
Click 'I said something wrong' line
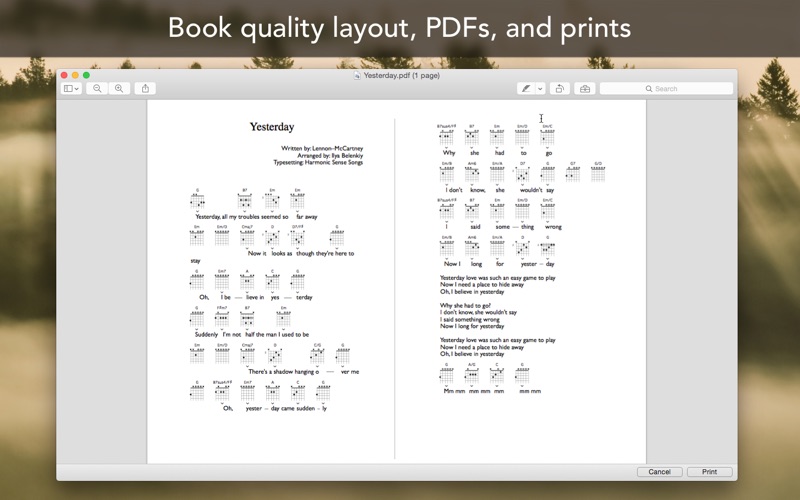click(x=469, y=319)
